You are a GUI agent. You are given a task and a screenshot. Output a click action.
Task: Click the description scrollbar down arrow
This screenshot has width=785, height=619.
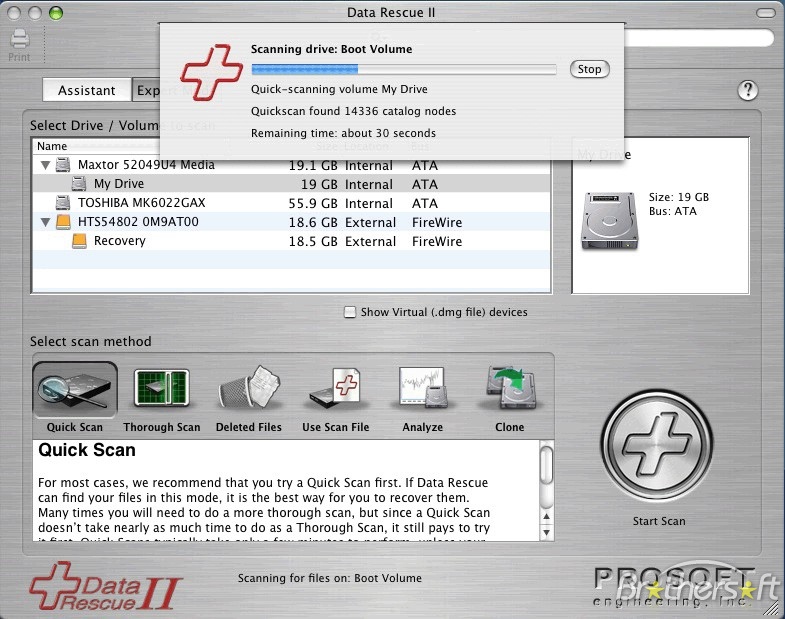[547, 533]
